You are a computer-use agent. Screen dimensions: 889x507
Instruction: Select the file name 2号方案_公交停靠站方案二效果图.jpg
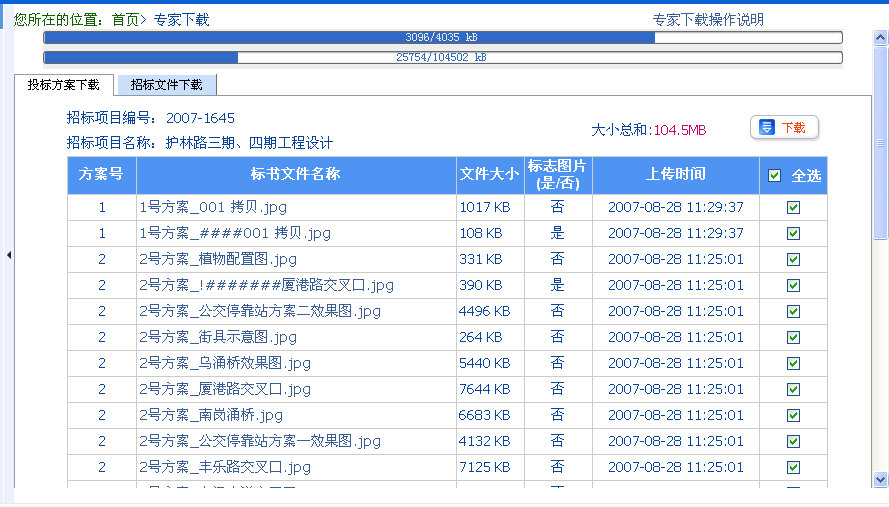(x=260, y=312)
